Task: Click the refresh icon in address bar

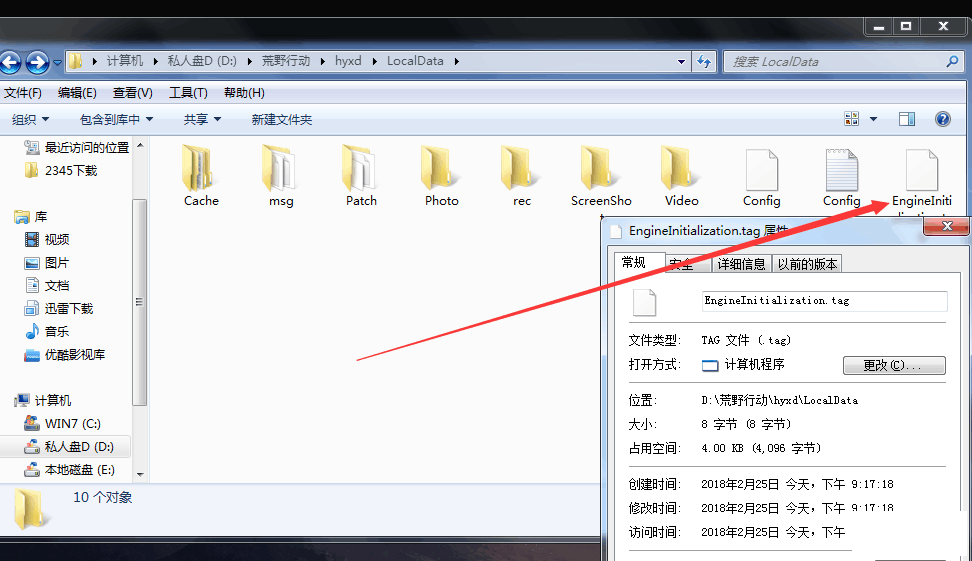Action: [704, 61]
